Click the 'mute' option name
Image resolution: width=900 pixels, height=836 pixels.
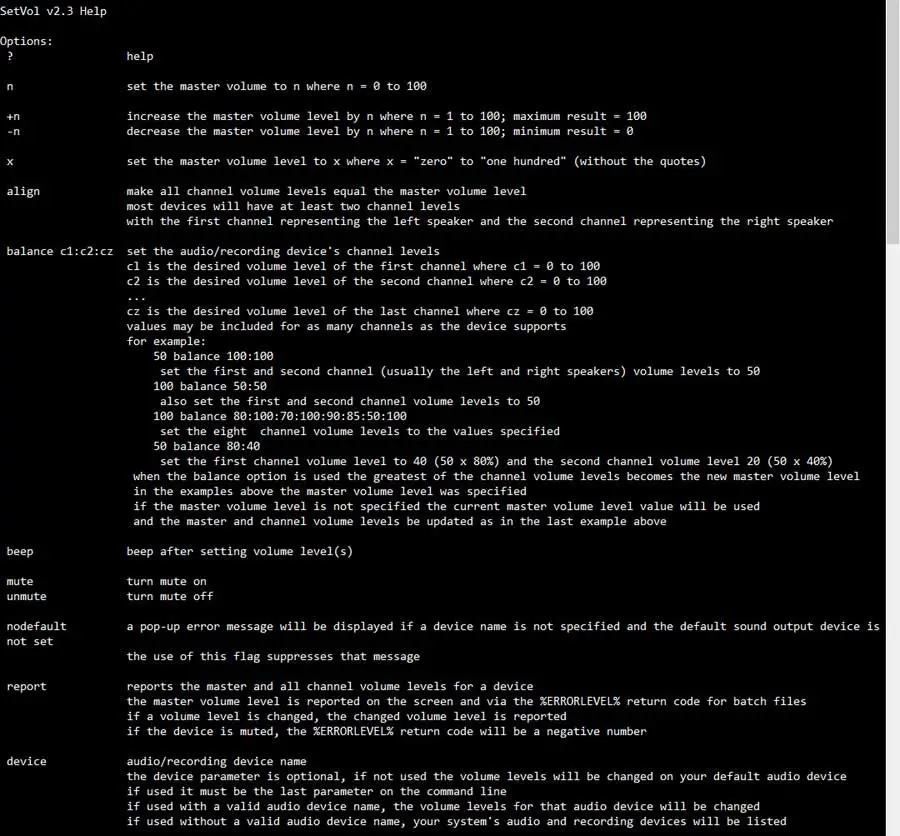(20, 581)
